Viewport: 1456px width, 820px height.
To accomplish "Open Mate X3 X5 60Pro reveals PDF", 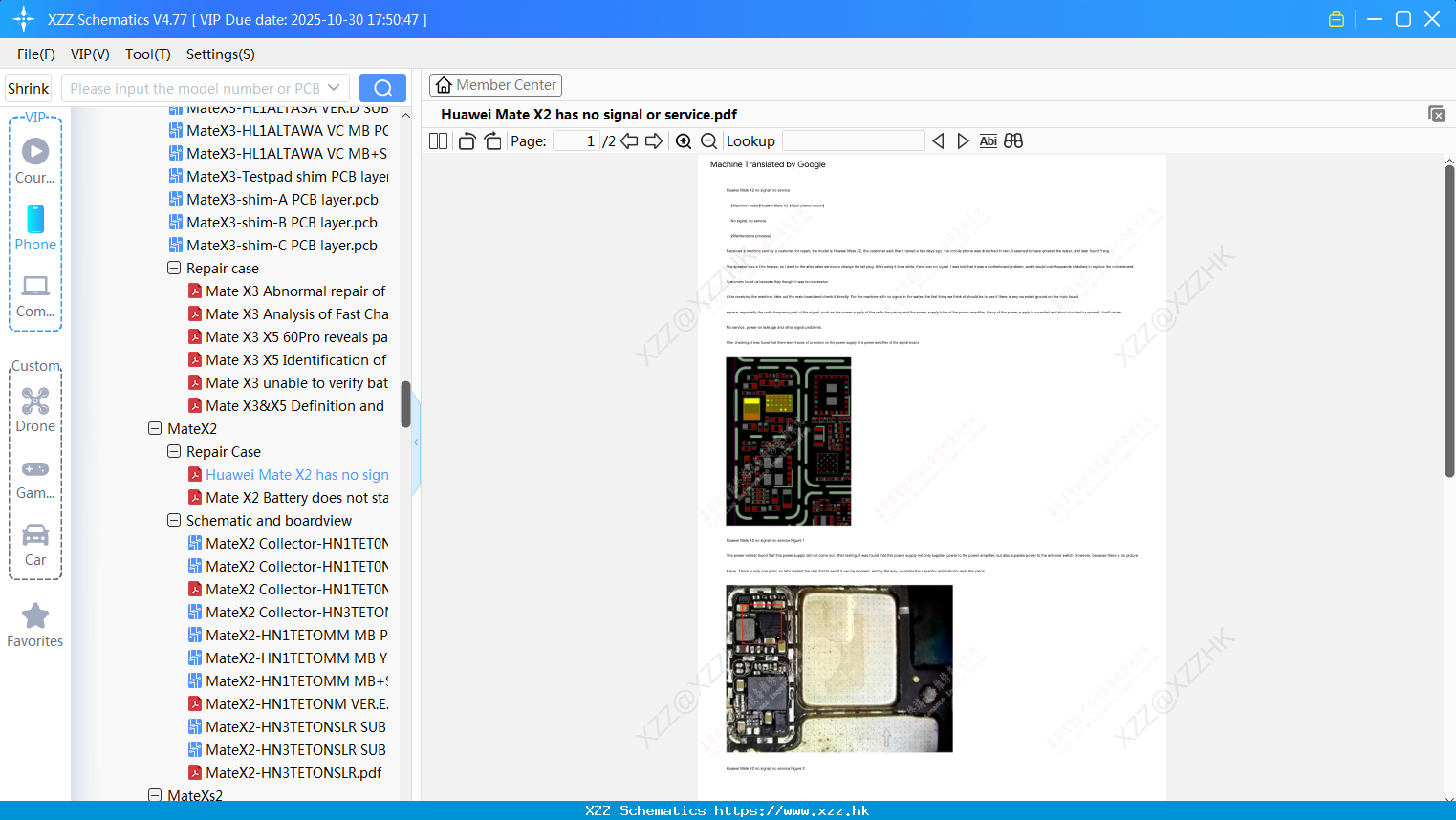I will (x=288, y=337).
